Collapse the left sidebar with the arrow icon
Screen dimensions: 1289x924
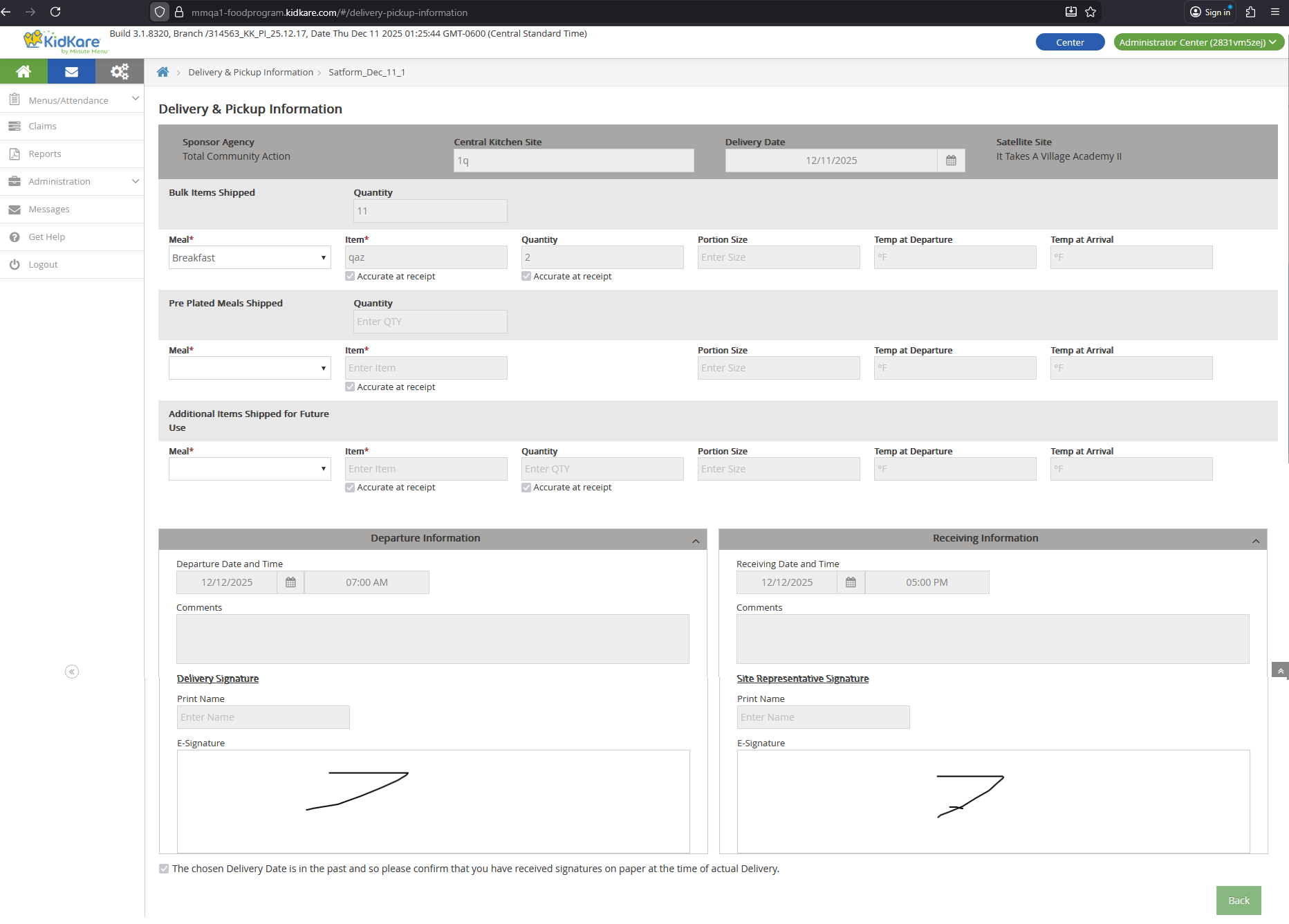[72, 672]
